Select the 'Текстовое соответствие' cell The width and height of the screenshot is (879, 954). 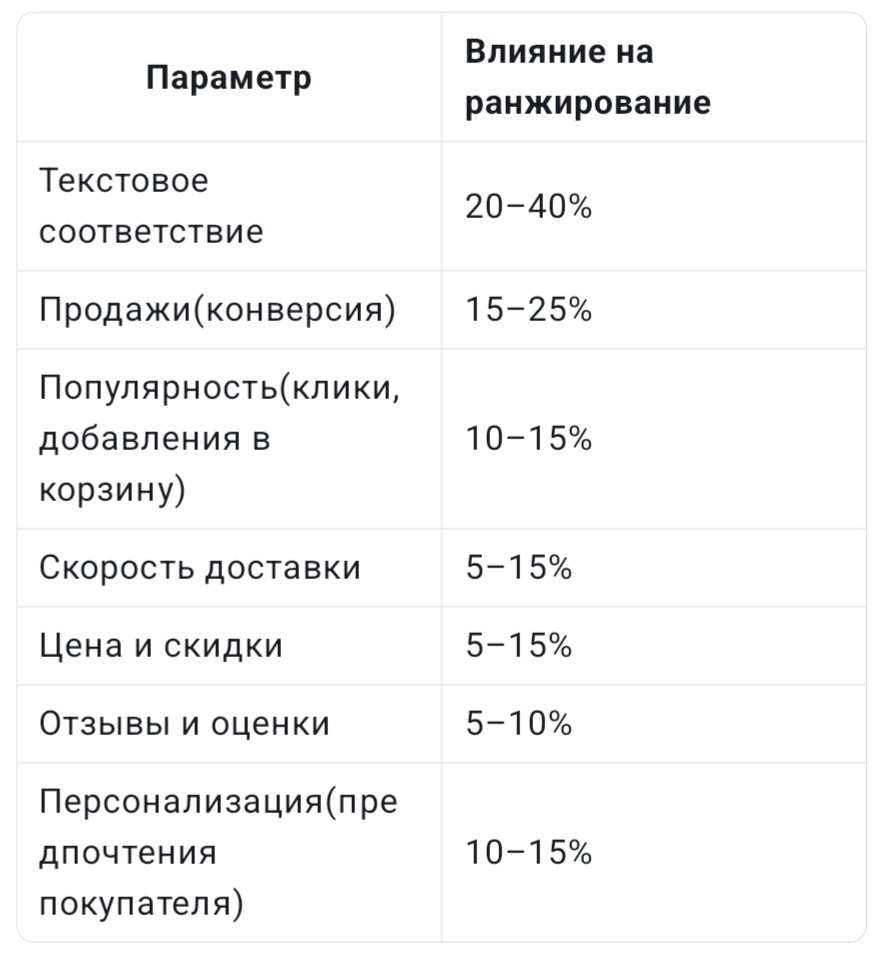[x=151, y=206]
